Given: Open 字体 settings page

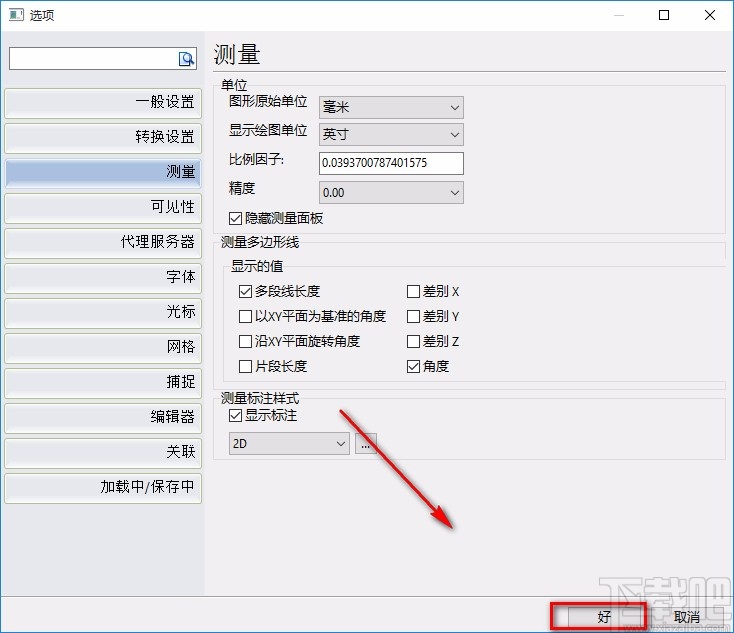Looking at the screenshot, I should [103, 278].
